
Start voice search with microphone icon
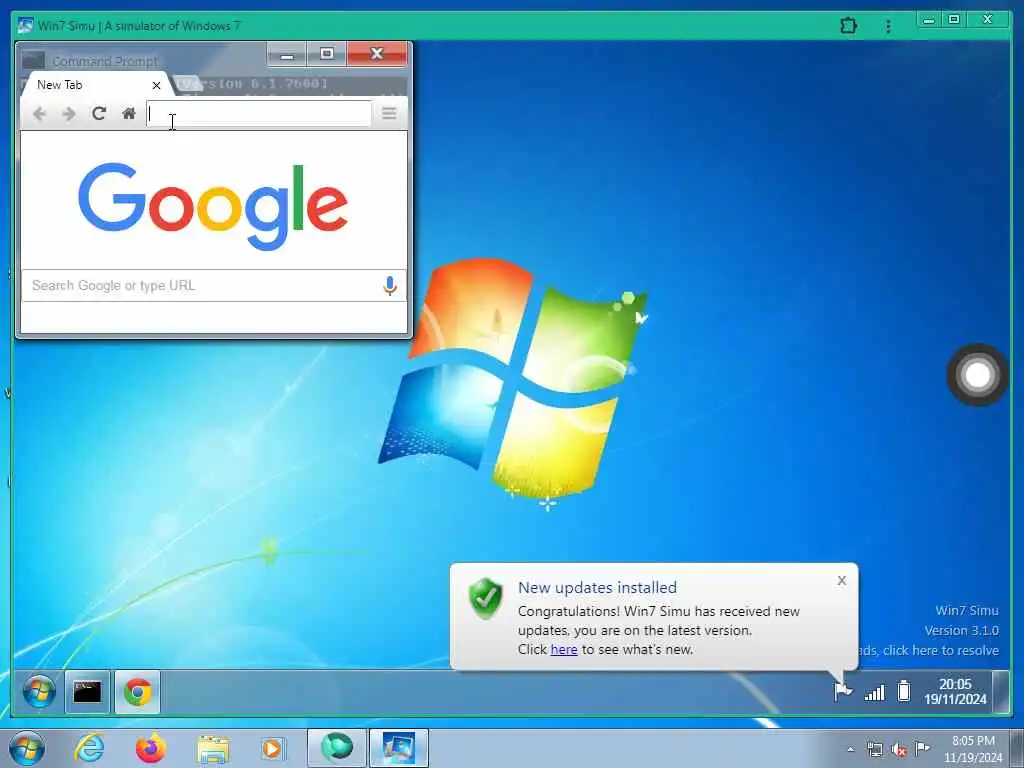[x=390, y=285]
